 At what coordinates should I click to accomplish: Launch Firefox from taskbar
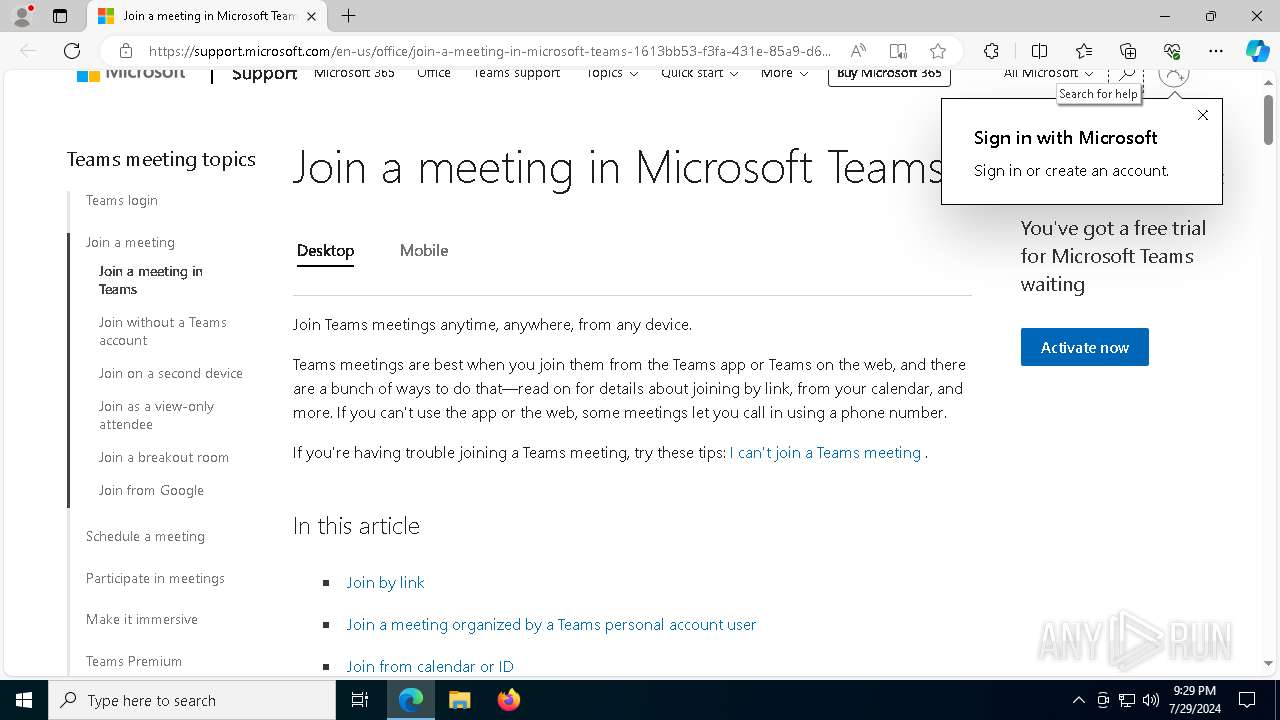508,700
